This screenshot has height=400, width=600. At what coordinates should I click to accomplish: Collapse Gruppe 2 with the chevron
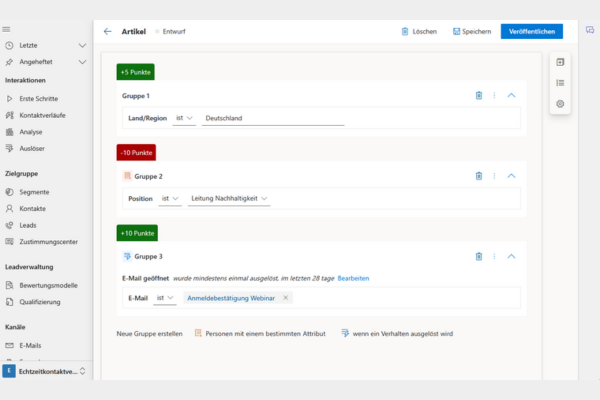(511, 176)
